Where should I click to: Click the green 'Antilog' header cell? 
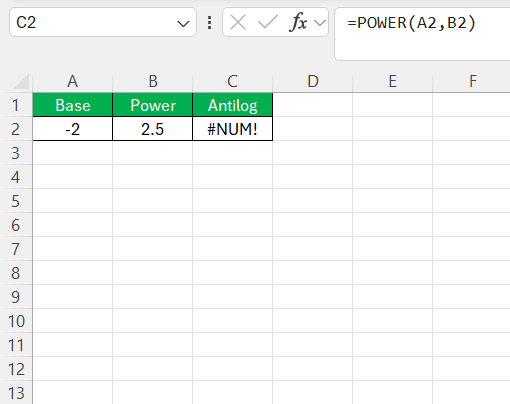pos(233,105)
